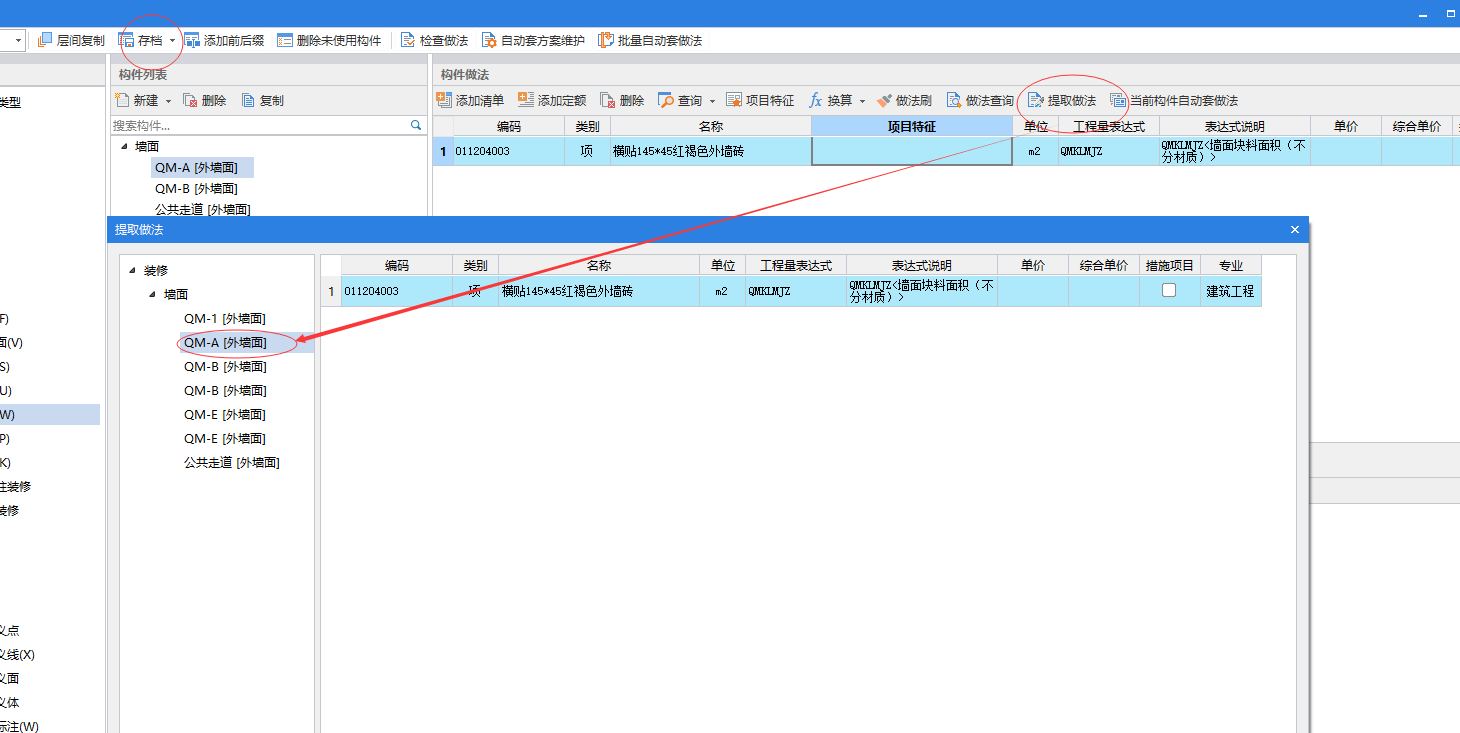The height and width of the screenshot is (733, 1460).
Task: Click 新建 in the 构件列表 panel
Action: click(x=137, y=101)
